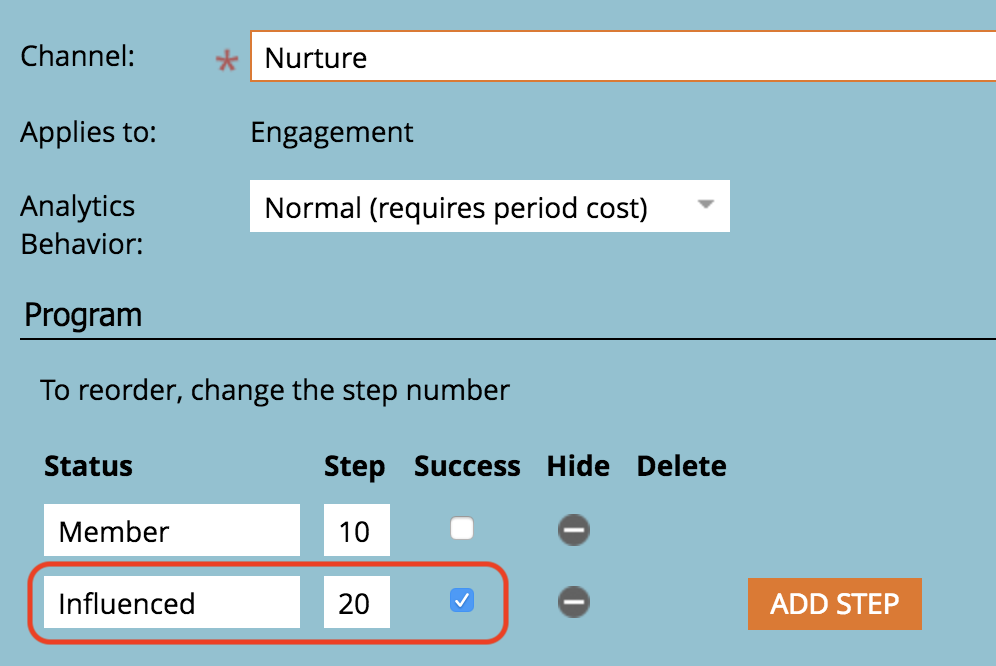
Task: Click the Program section heading
Action: [83, 316]
